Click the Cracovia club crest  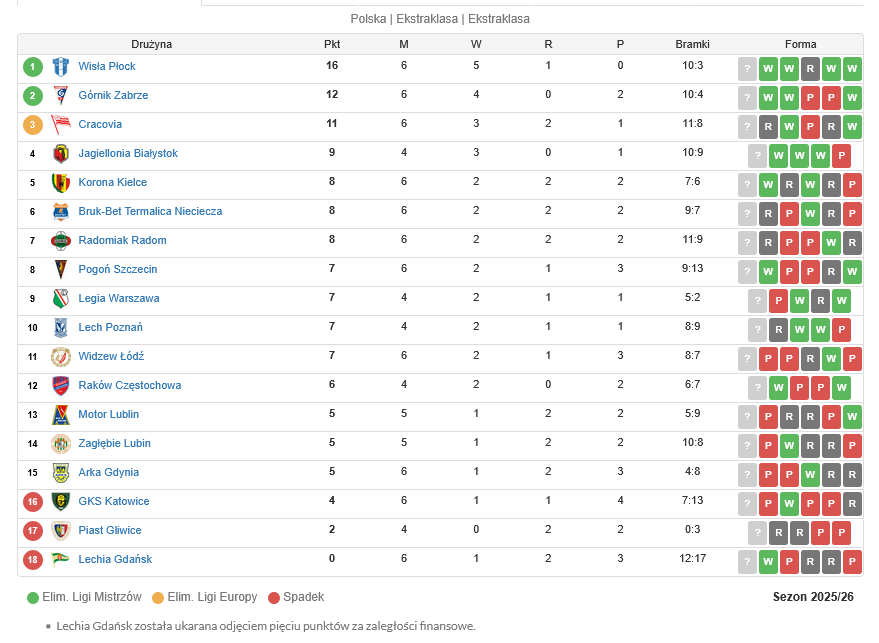pos(61,125)
